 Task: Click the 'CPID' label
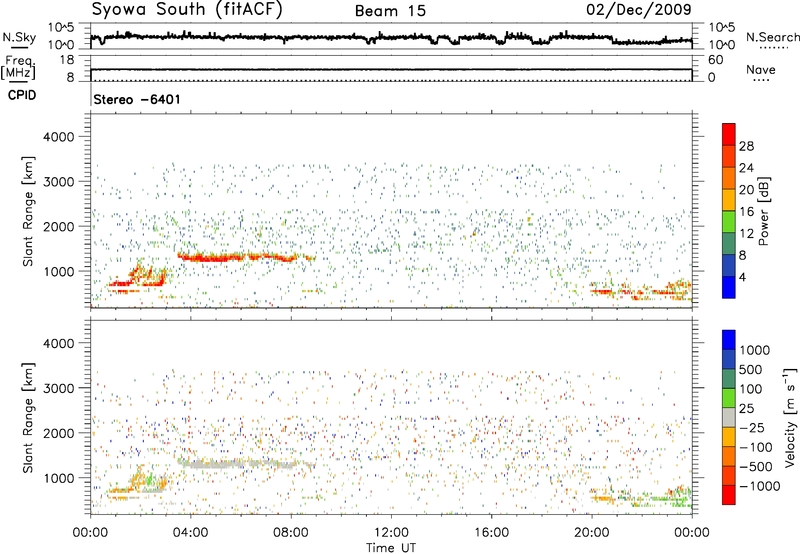tap(22, 95)
